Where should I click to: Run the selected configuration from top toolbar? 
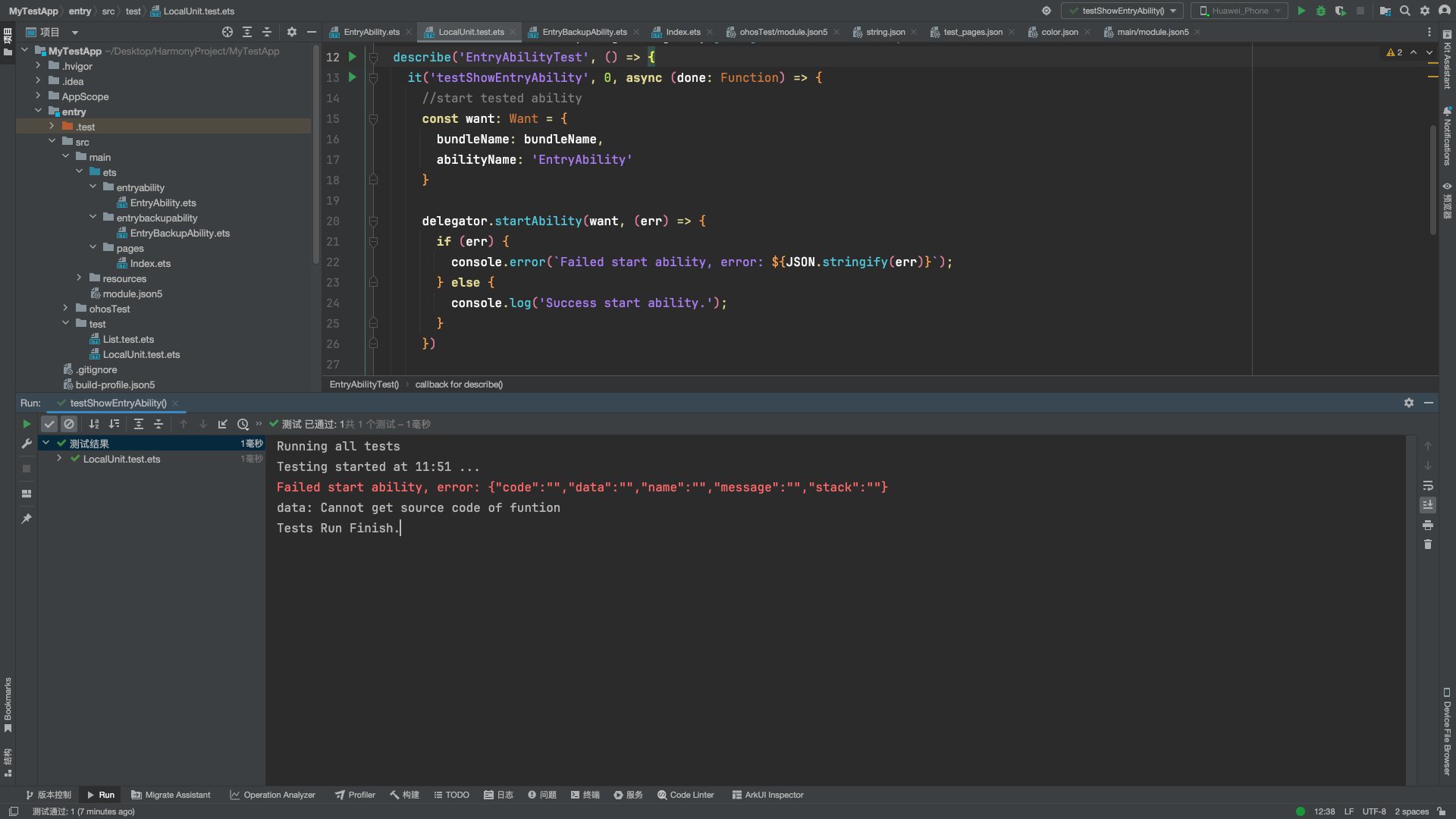(x=1301, y=11)
